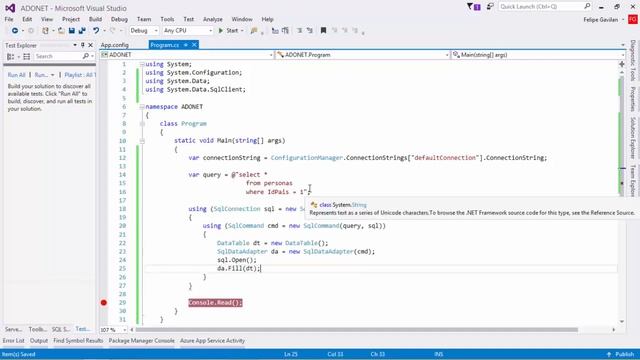The image size is (640, 360).
Task: Click the New Project toolbar icon
Action: [45, 31]
